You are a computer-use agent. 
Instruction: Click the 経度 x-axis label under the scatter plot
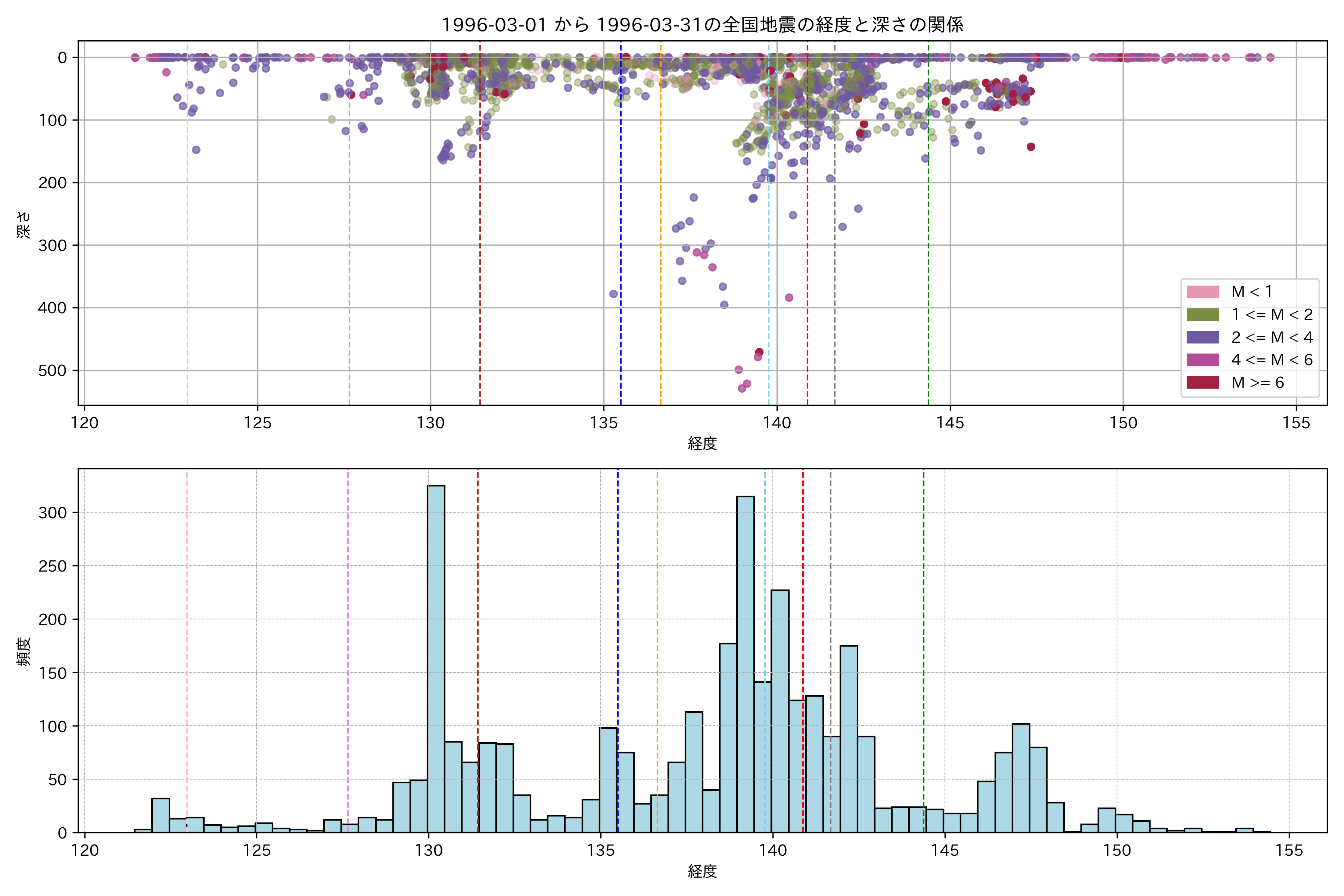pyautogui.click(x=702, y=443)
